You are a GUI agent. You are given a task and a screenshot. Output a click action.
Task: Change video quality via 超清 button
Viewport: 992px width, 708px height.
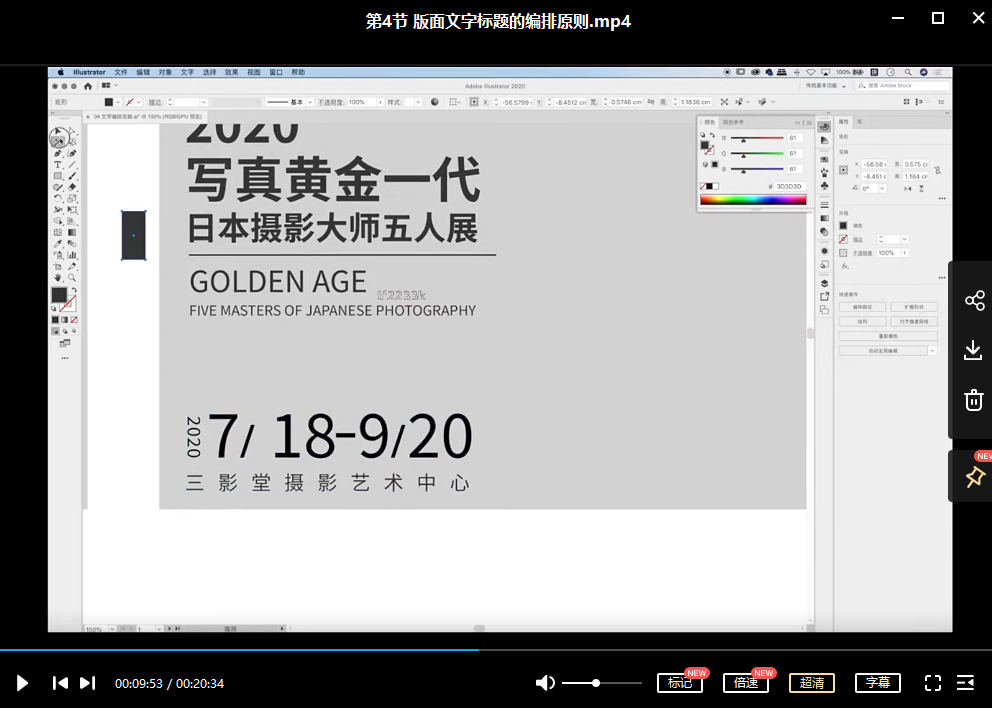point(811,683)
